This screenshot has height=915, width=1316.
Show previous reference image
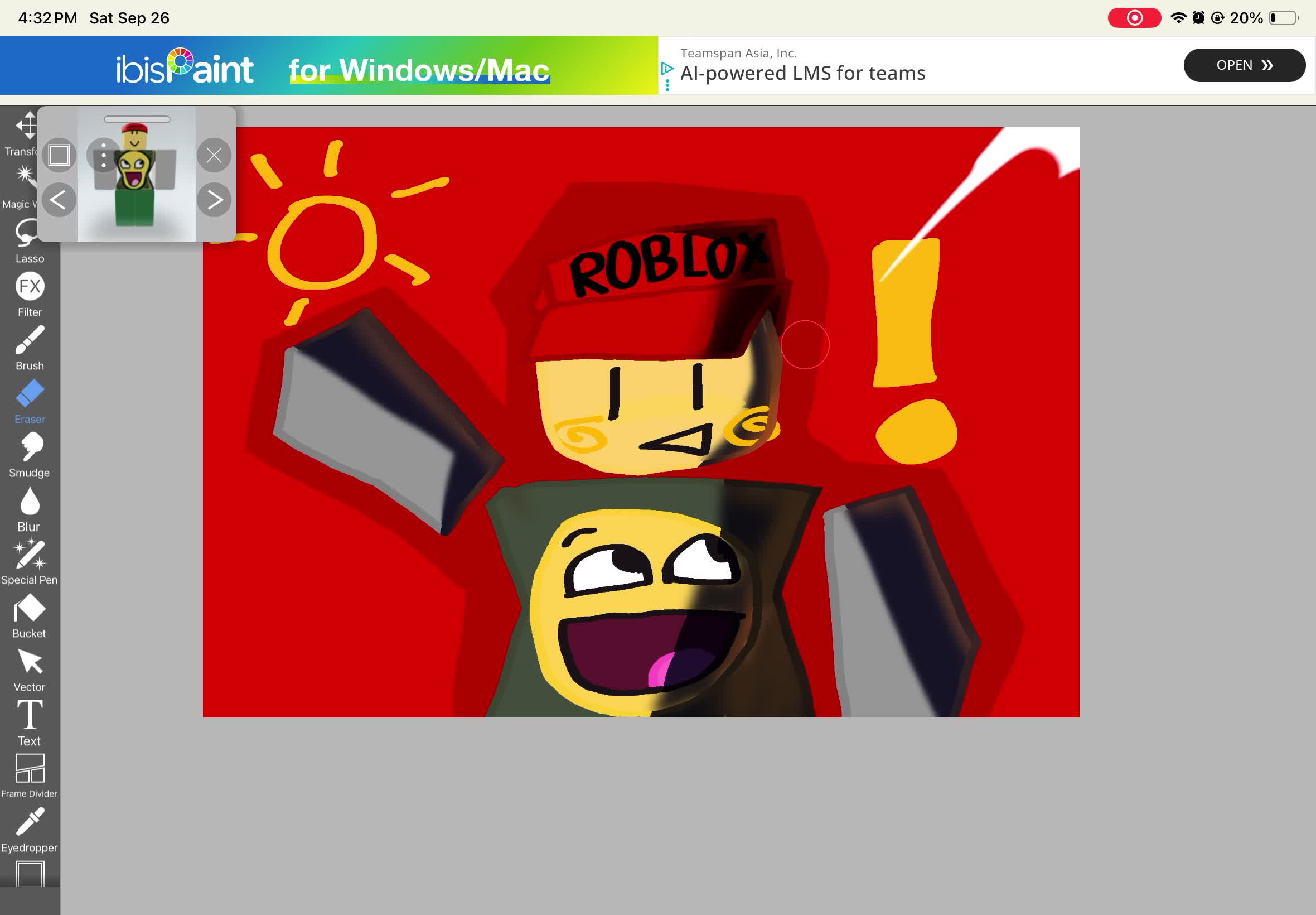coord(59,200)
